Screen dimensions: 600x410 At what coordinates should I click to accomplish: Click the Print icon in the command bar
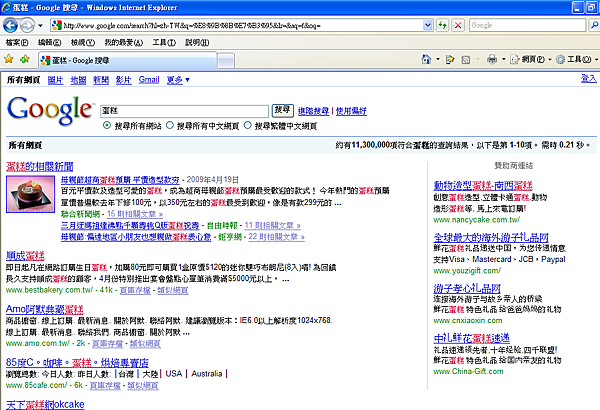[x=492, y=59]
